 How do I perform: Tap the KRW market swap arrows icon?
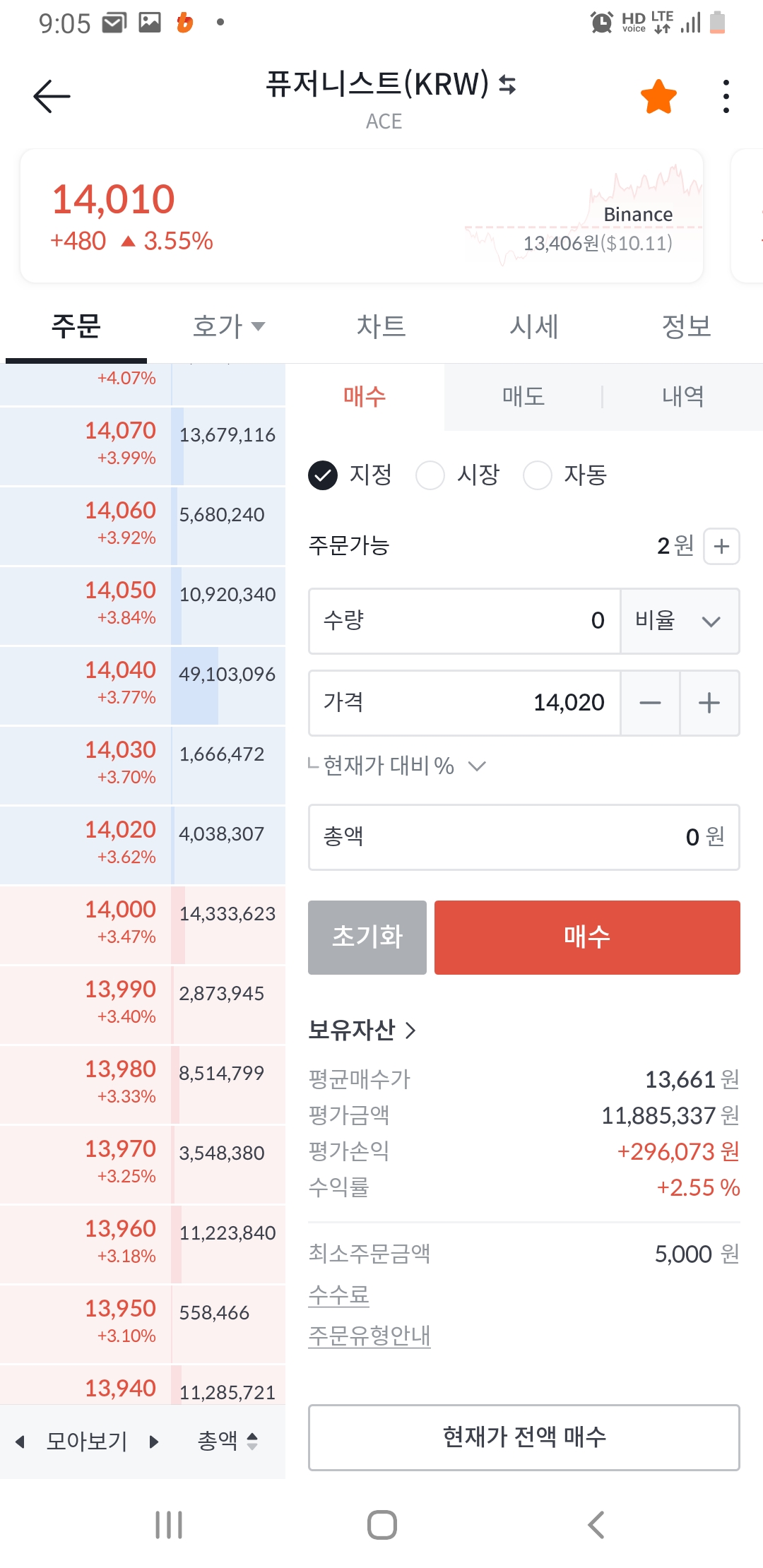507,85
